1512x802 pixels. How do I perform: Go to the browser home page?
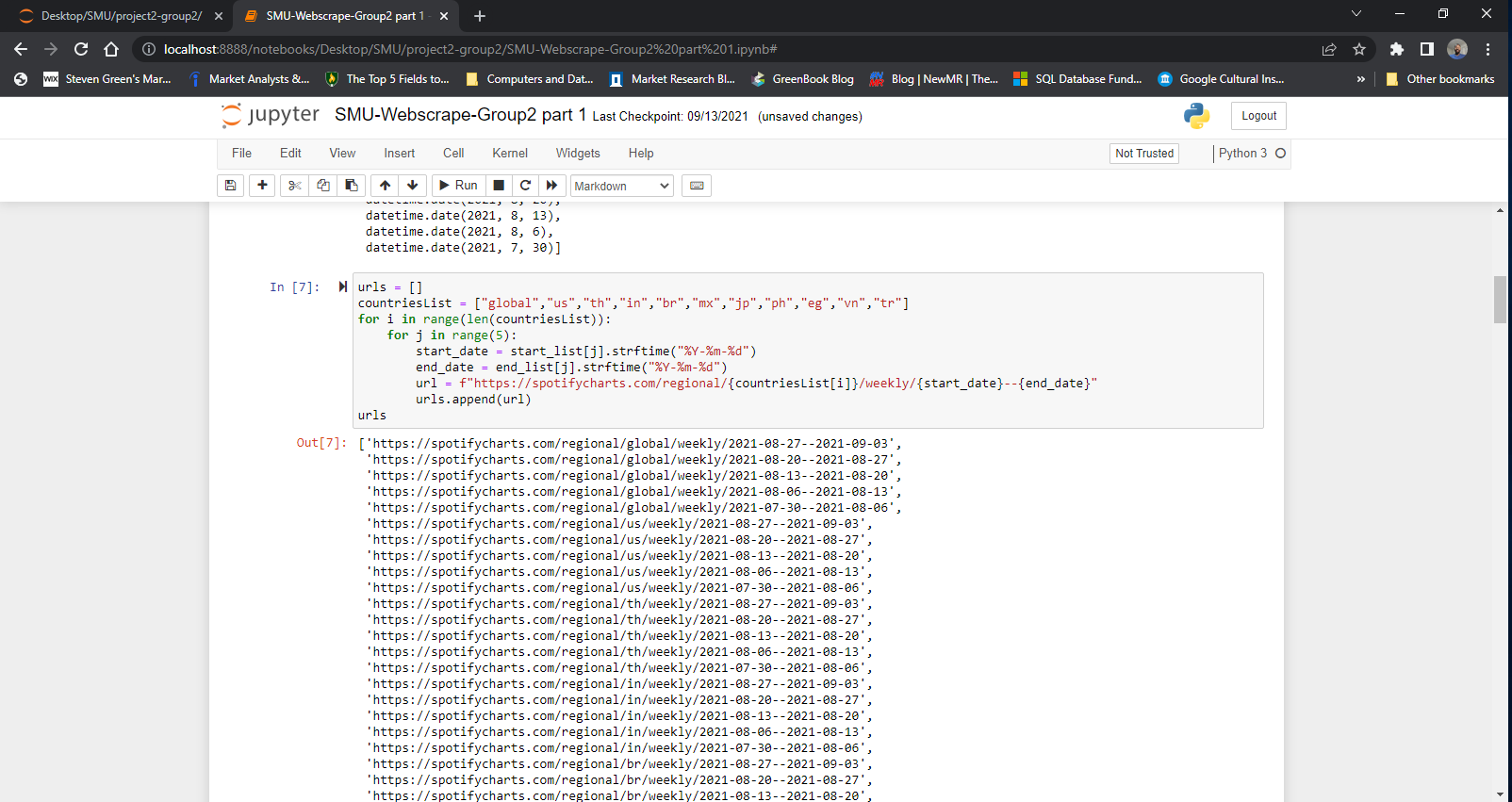(x=111, y=49)
